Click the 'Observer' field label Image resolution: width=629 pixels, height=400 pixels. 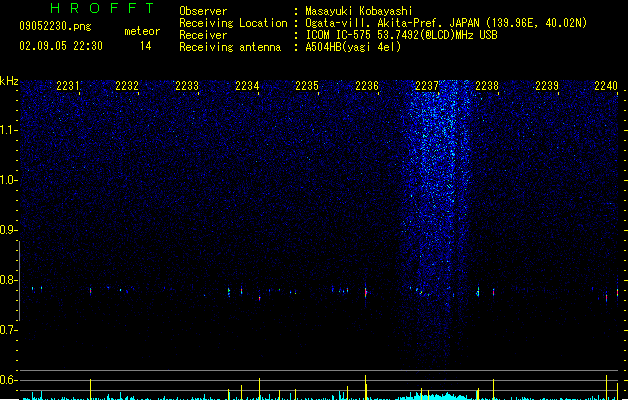[203, 11]
